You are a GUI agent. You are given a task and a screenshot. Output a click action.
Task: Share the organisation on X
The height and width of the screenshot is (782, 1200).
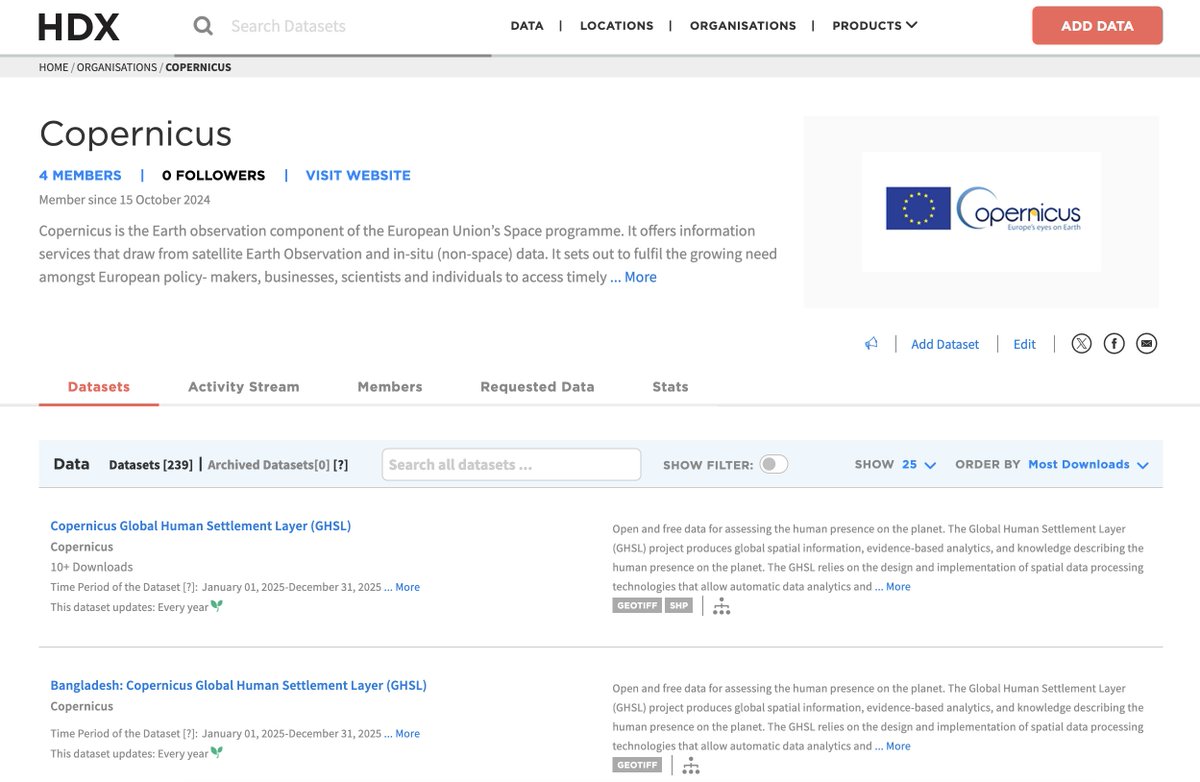pos(1081,343)
